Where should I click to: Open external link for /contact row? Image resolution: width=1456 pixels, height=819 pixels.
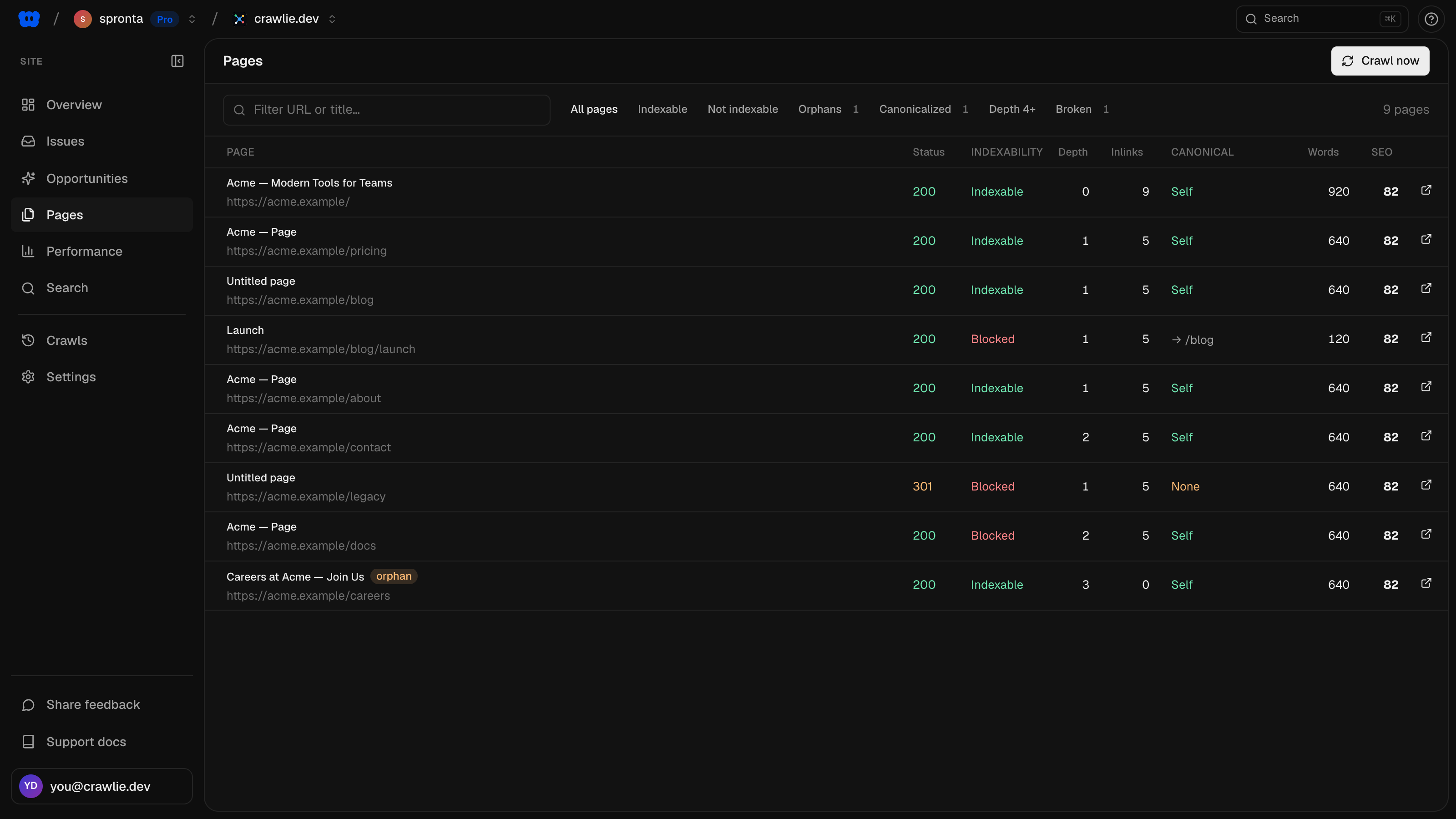click(x=1426, y=436)
